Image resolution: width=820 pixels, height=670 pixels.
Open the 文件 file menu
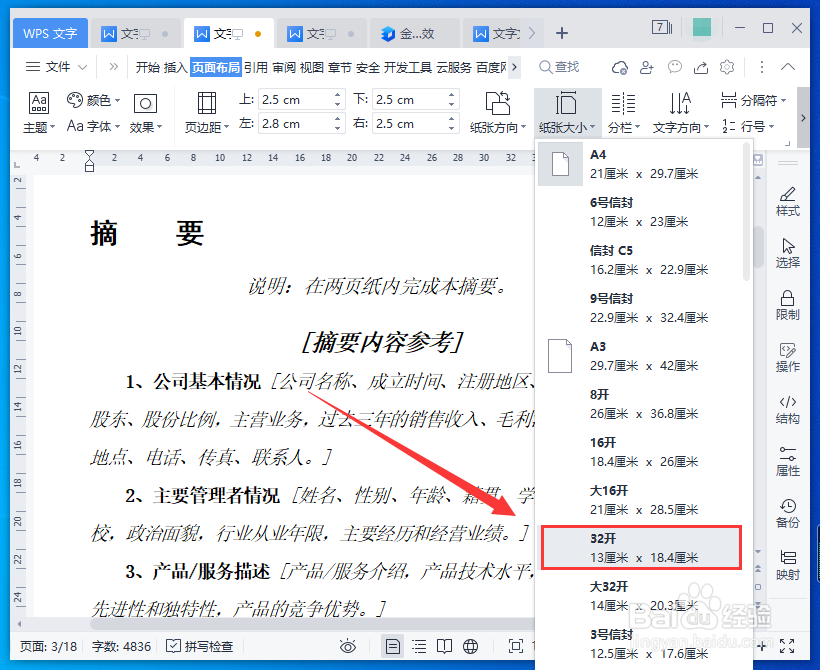coord(56,66)
